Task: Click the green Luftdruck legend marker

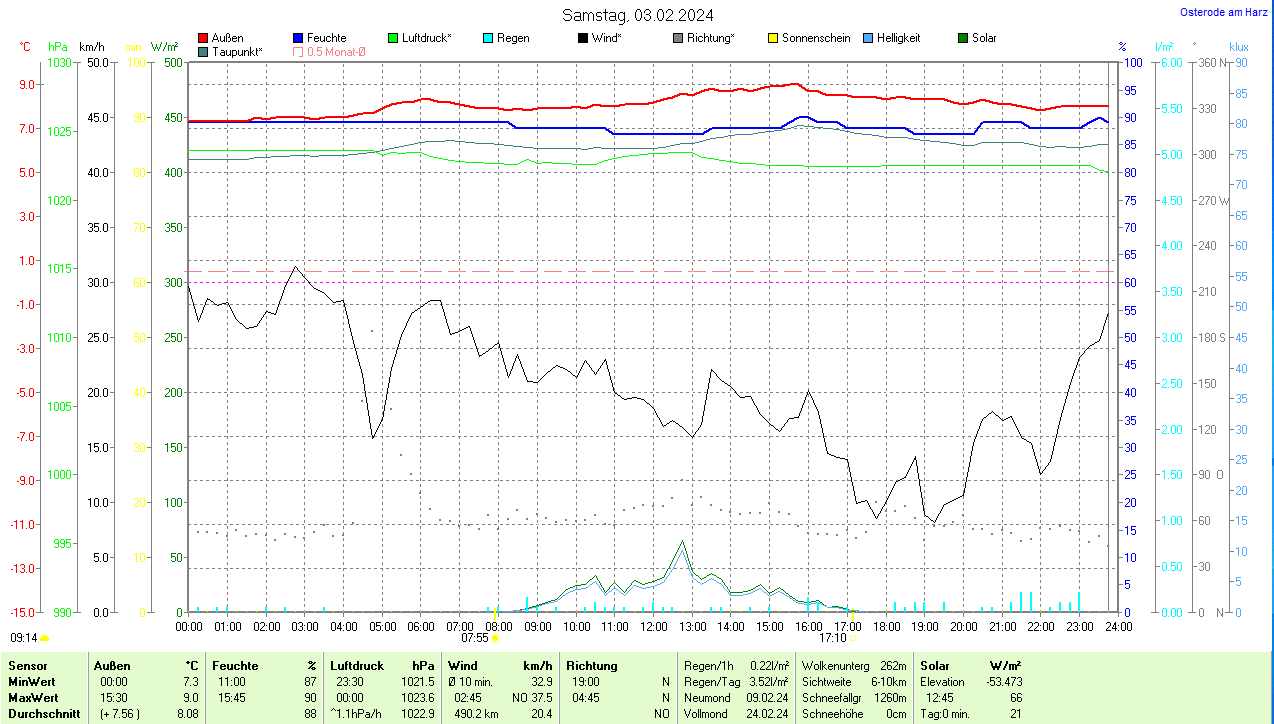Action: coord(394,38)
